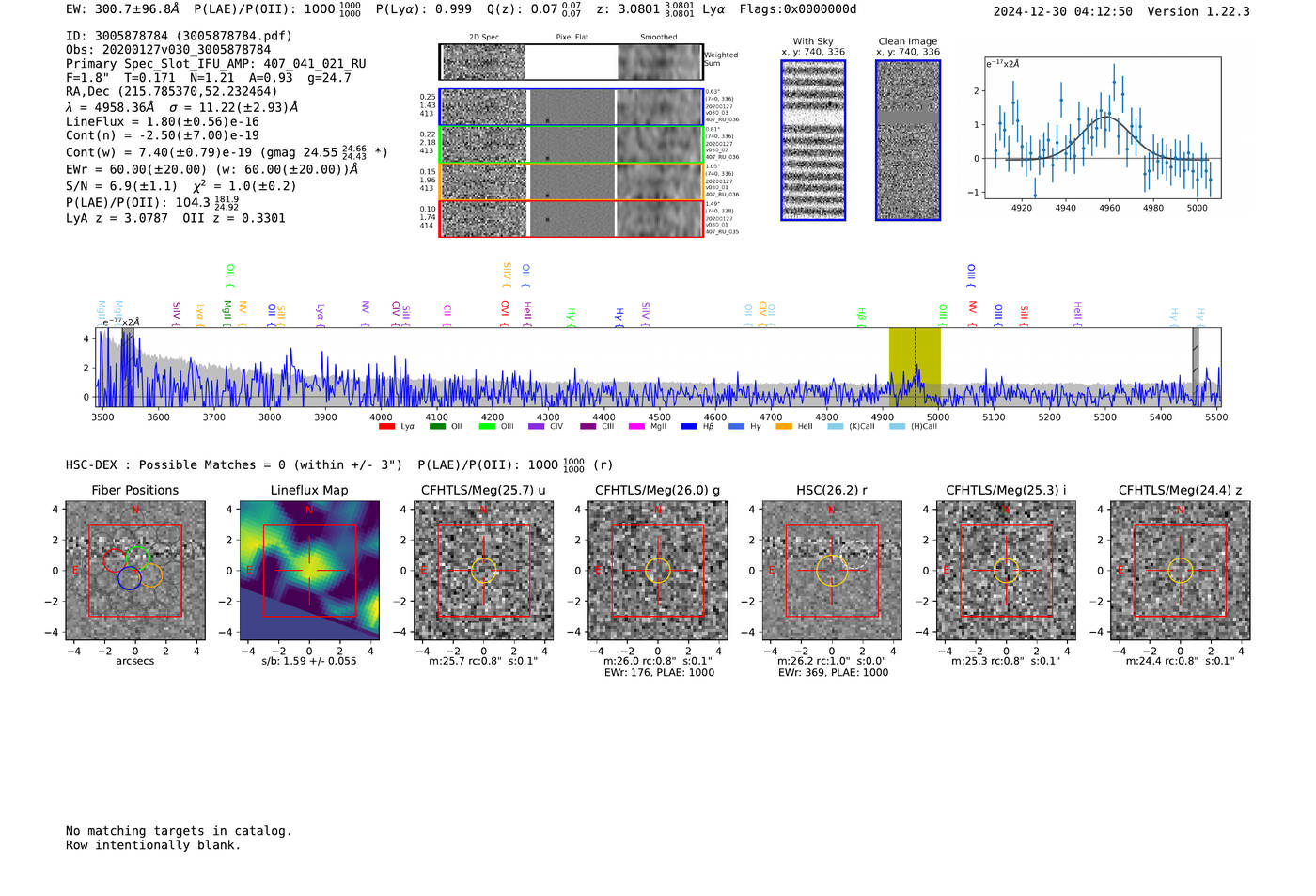1316x896 pixels.
Task: Click the gray hatched band near 5460 Å
Action: click(1196, 368)
